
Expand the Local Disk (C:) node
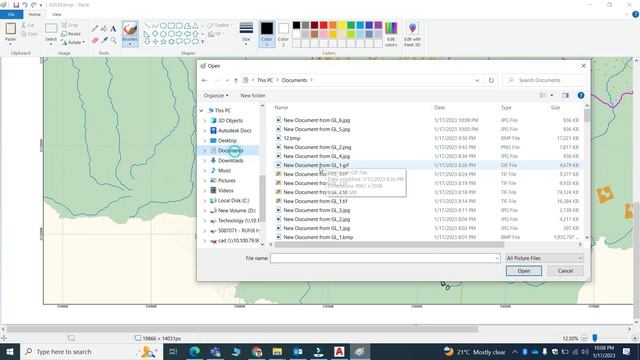pyautogui.click(x=205, y=201)
